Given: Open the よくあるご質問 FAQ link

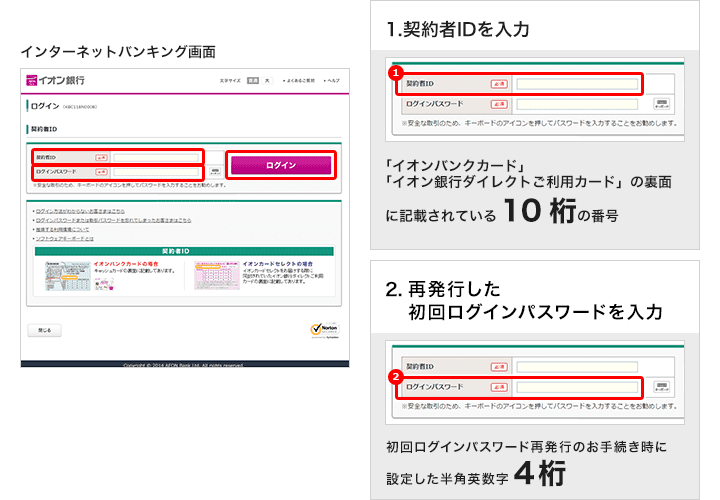Looking at the screenshot, I should [x=299, y=81].
